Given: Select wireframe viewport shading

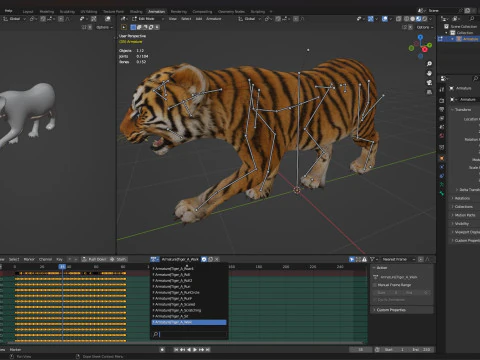Looking at the screenshot, I should pyautogui.click(x=407, y=19).
